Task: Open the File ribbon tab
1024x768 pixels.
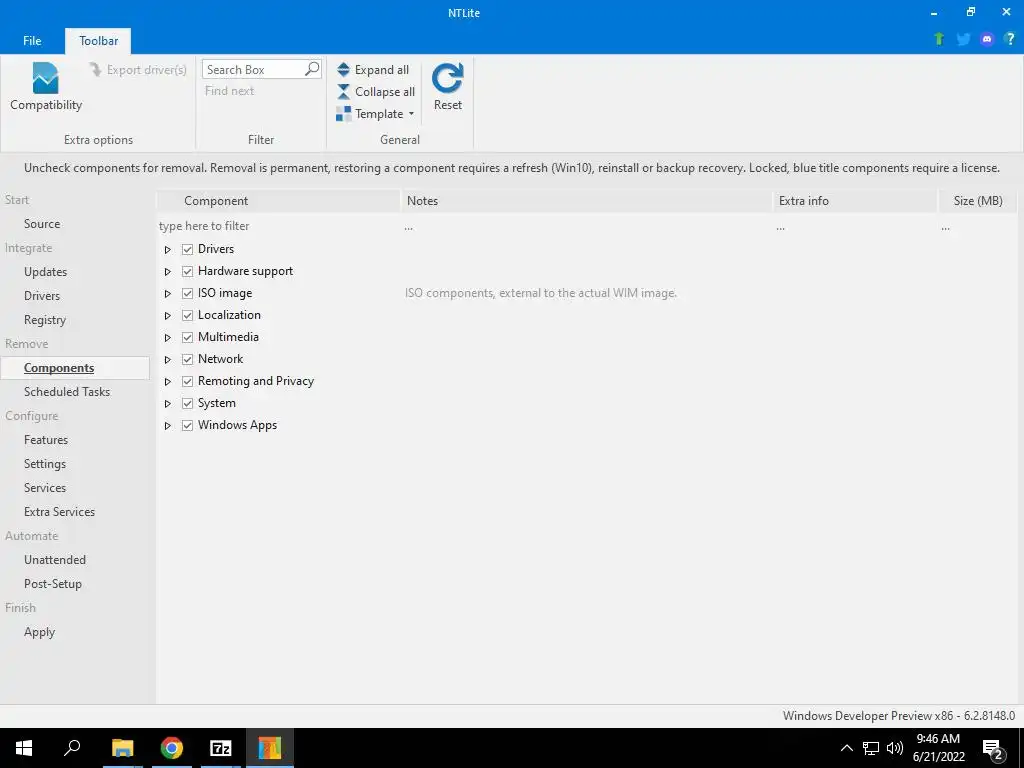Action: (x=32, y=40)
